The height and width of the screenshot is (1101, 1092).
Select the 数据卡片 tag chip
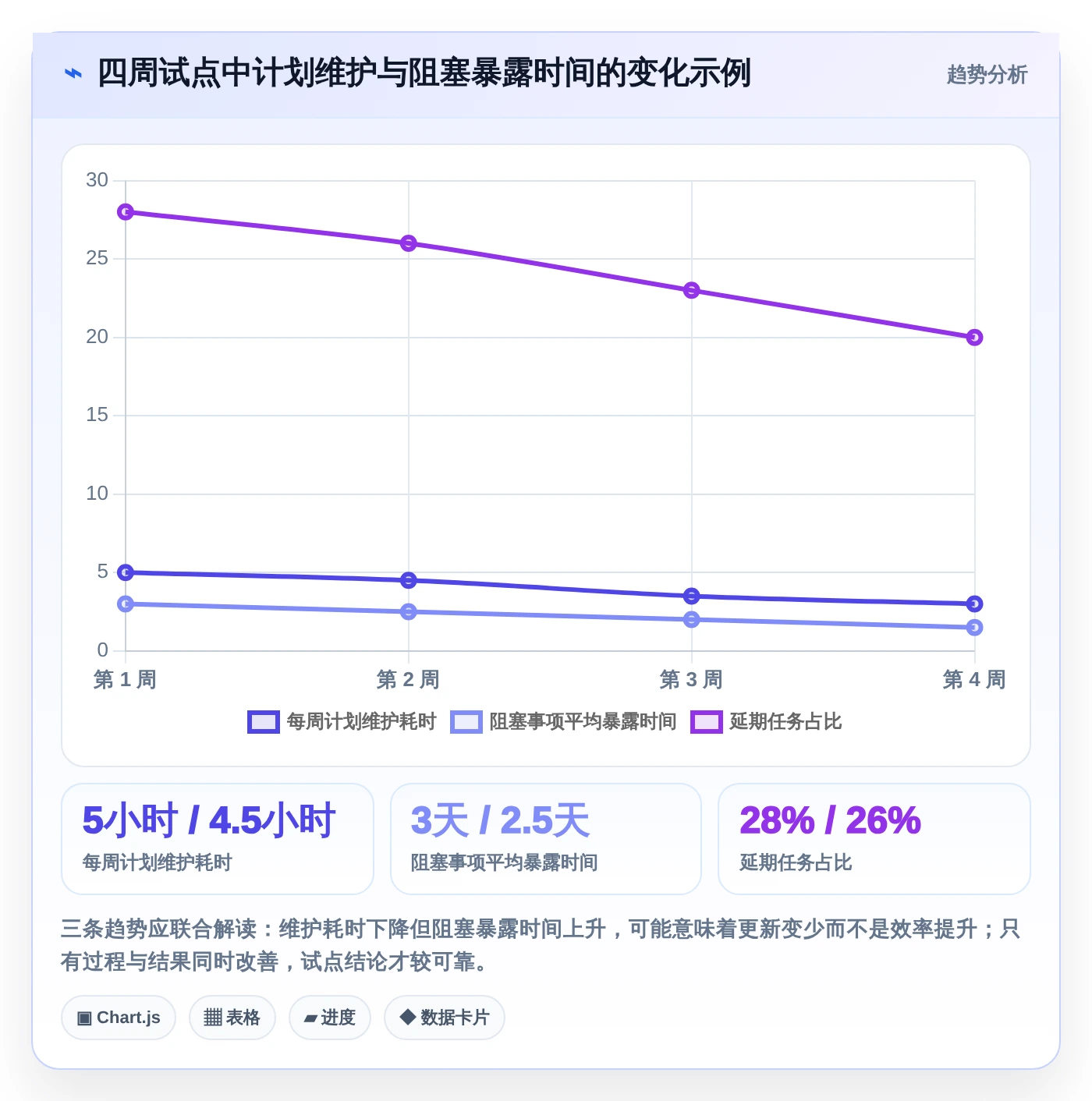pyautogui.click(x=445, y=1018)
